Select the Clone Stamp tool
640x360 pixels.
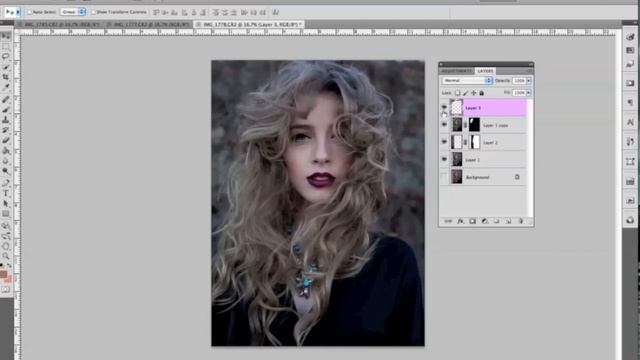pos(6,120)
